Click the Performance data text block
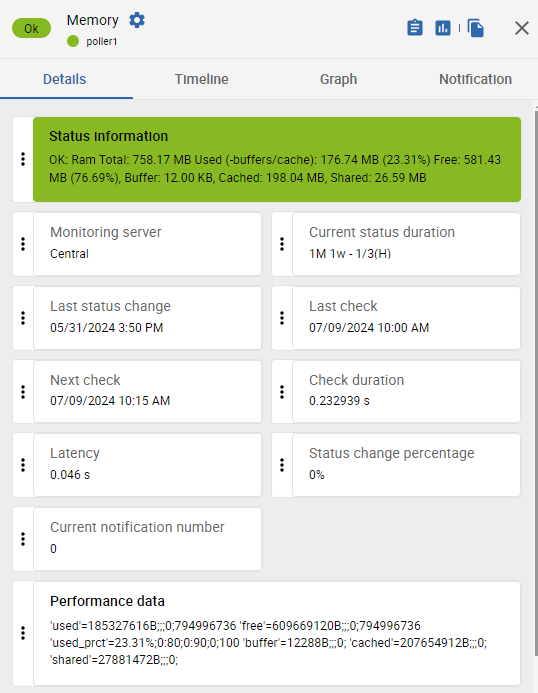The width and height of the screenshot is (538, 693). pyautogui.click(x=268, y=643)
